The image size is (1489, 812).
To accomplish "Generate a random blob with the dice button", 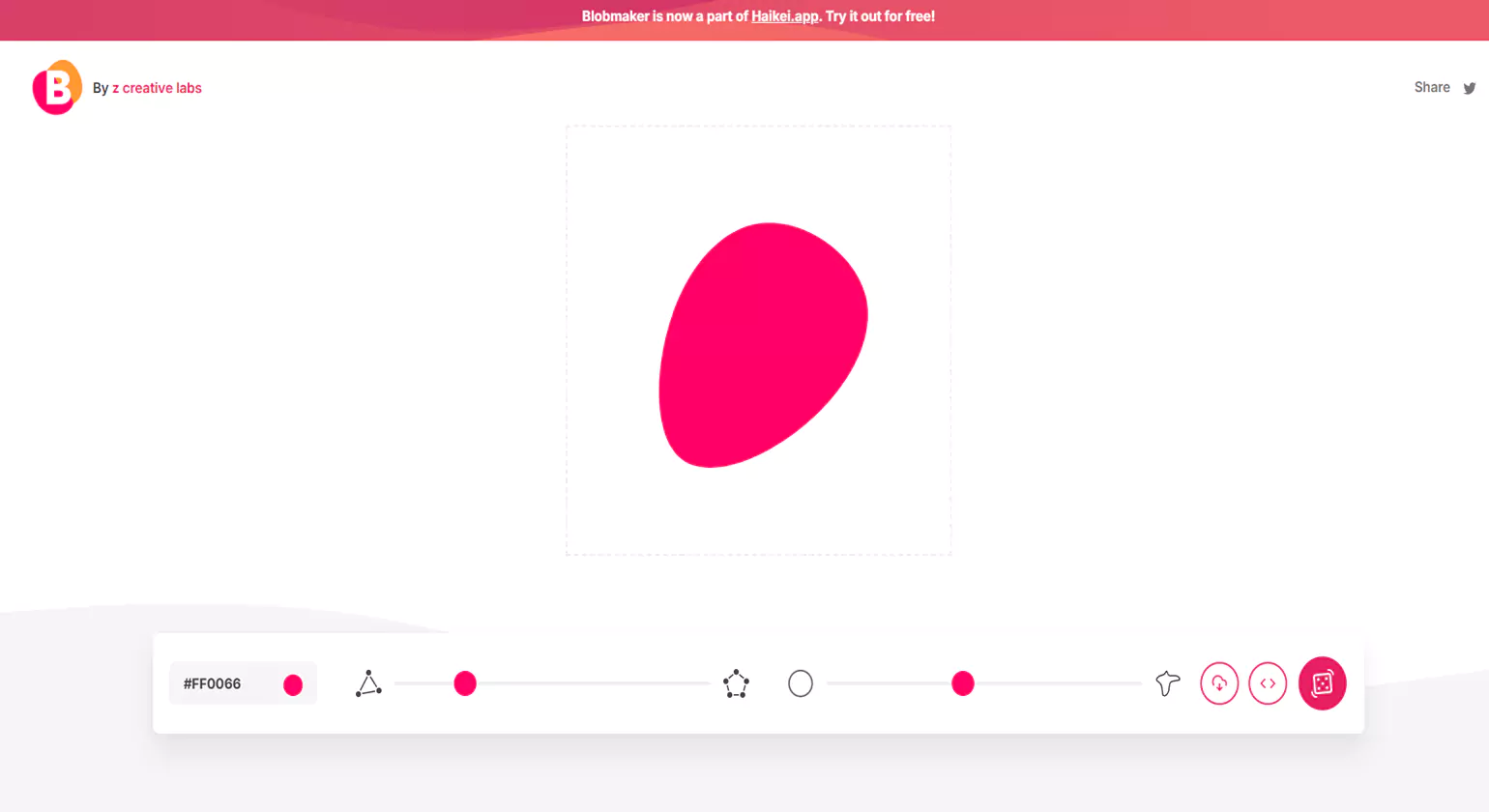I will (1321, 683).
